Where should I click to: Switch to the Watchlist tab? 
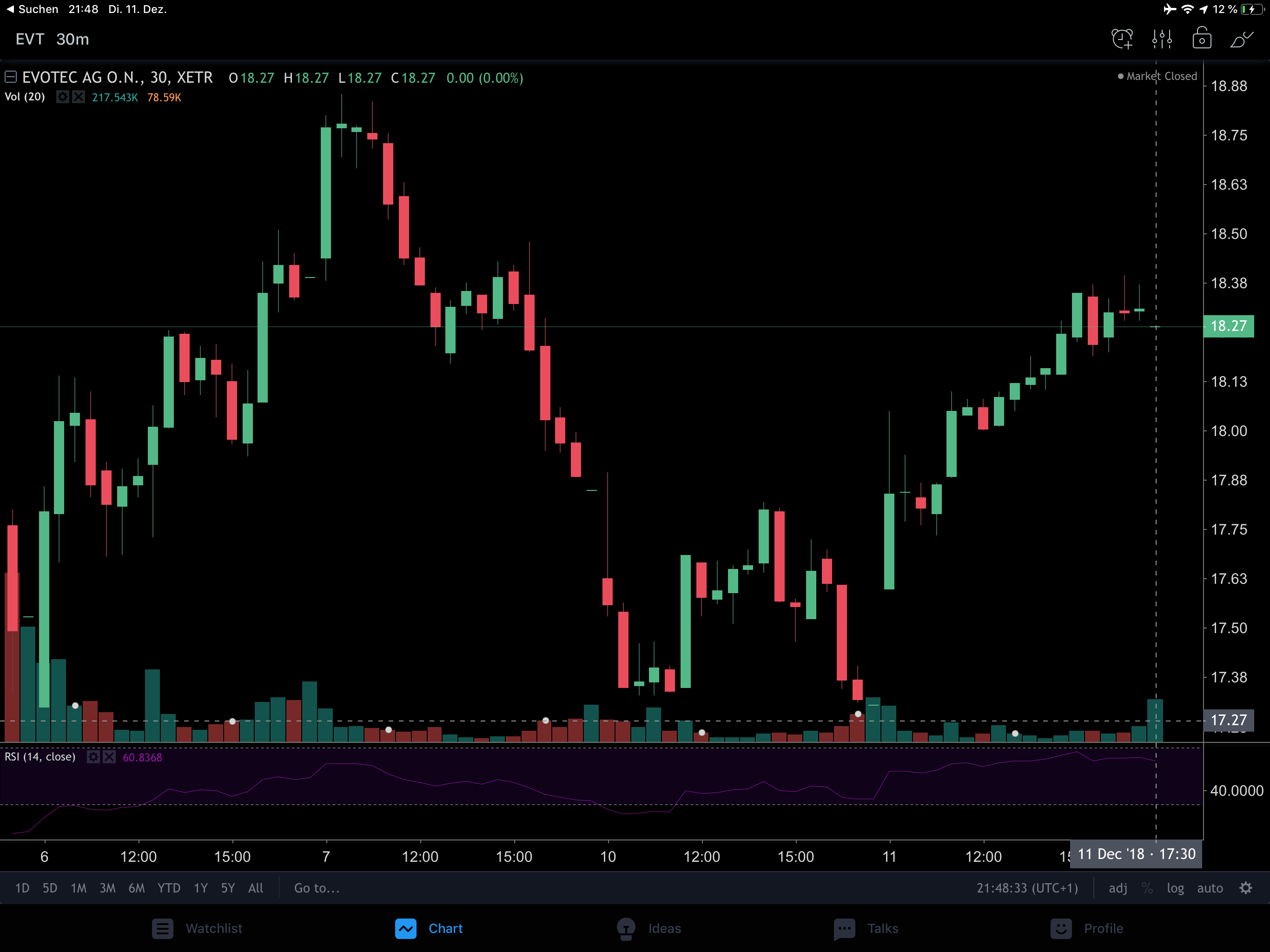197,928
